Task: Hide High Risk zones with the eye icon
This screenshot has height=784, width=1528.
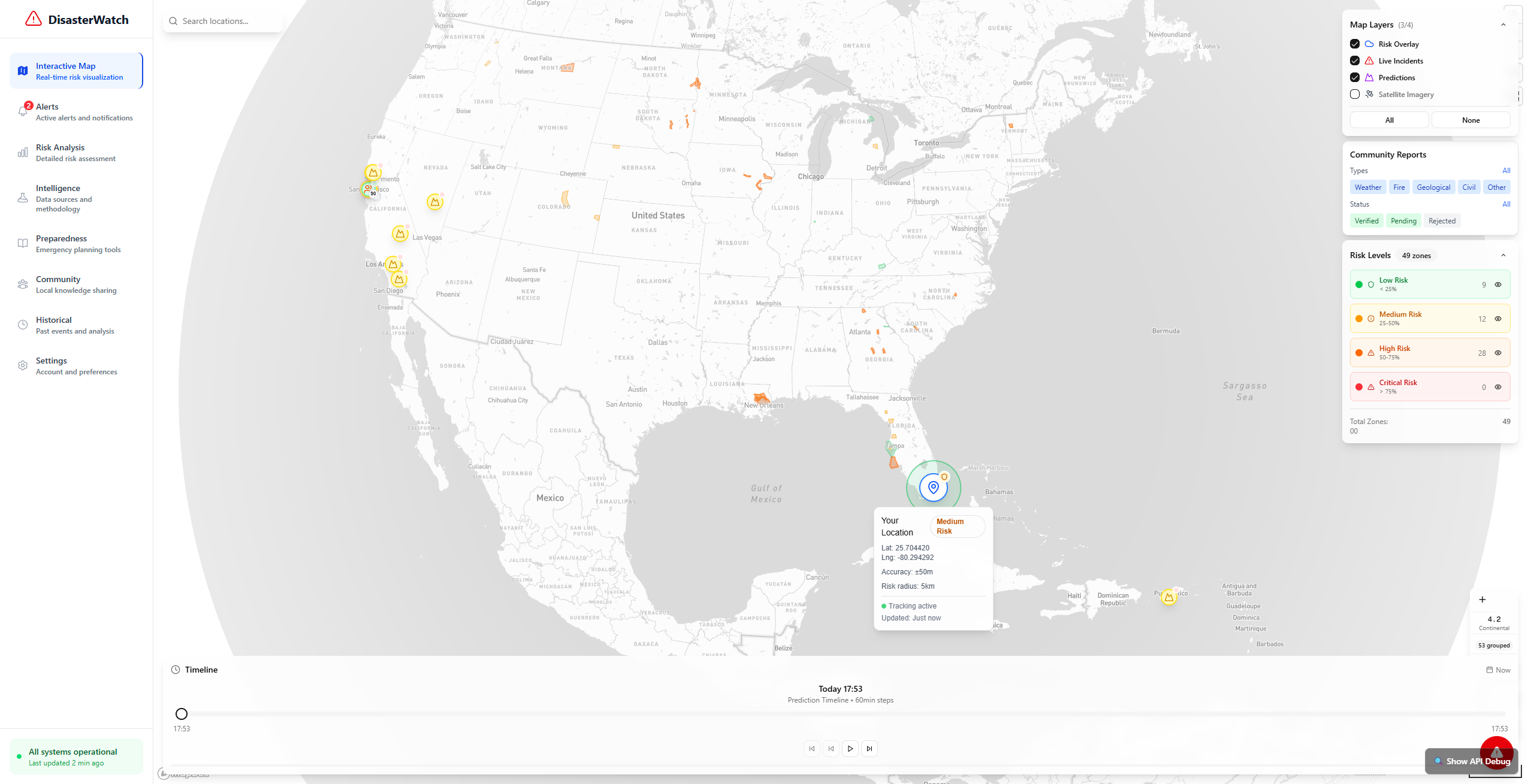Action: click(x=1497, y=353)
